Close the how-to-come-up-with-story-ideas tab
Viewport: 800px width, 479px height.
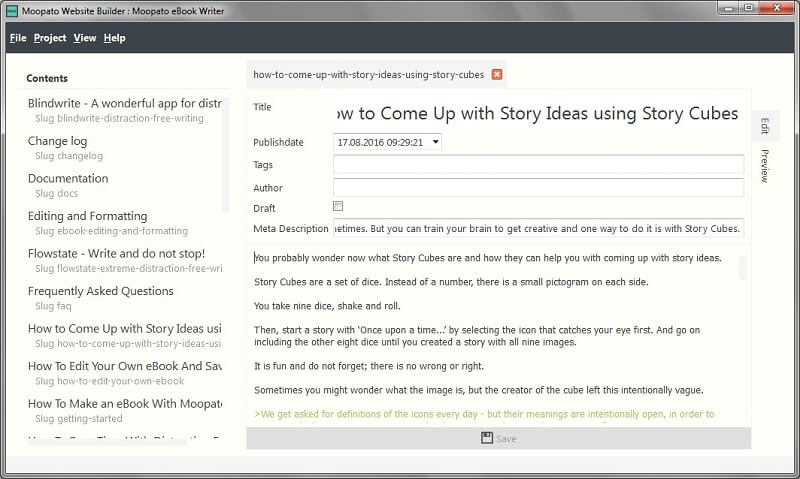pyautogui.click(x=496, y=74)
